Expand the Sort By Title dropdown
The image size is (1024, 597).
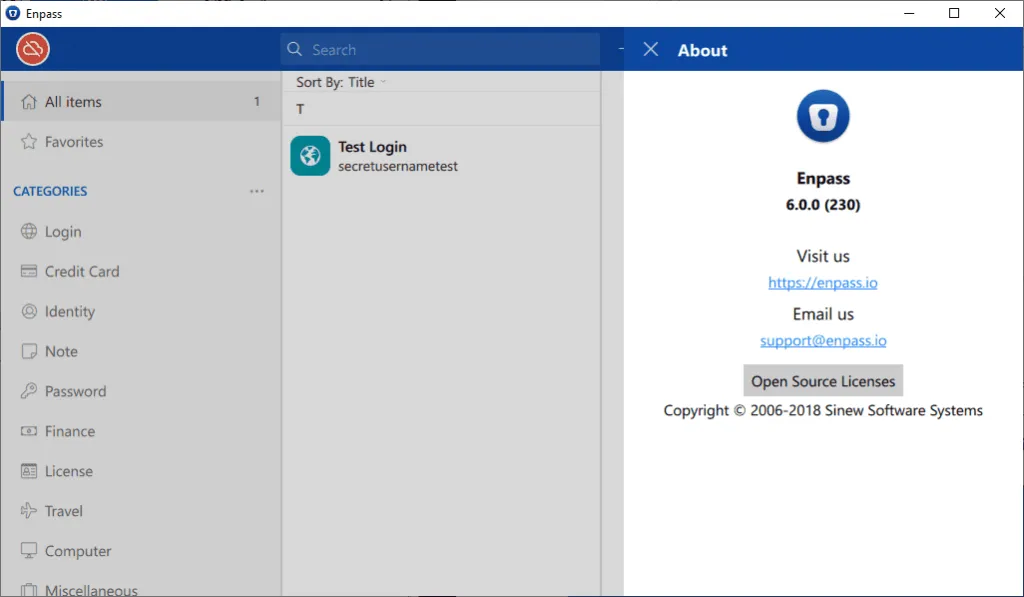point(341,82)
